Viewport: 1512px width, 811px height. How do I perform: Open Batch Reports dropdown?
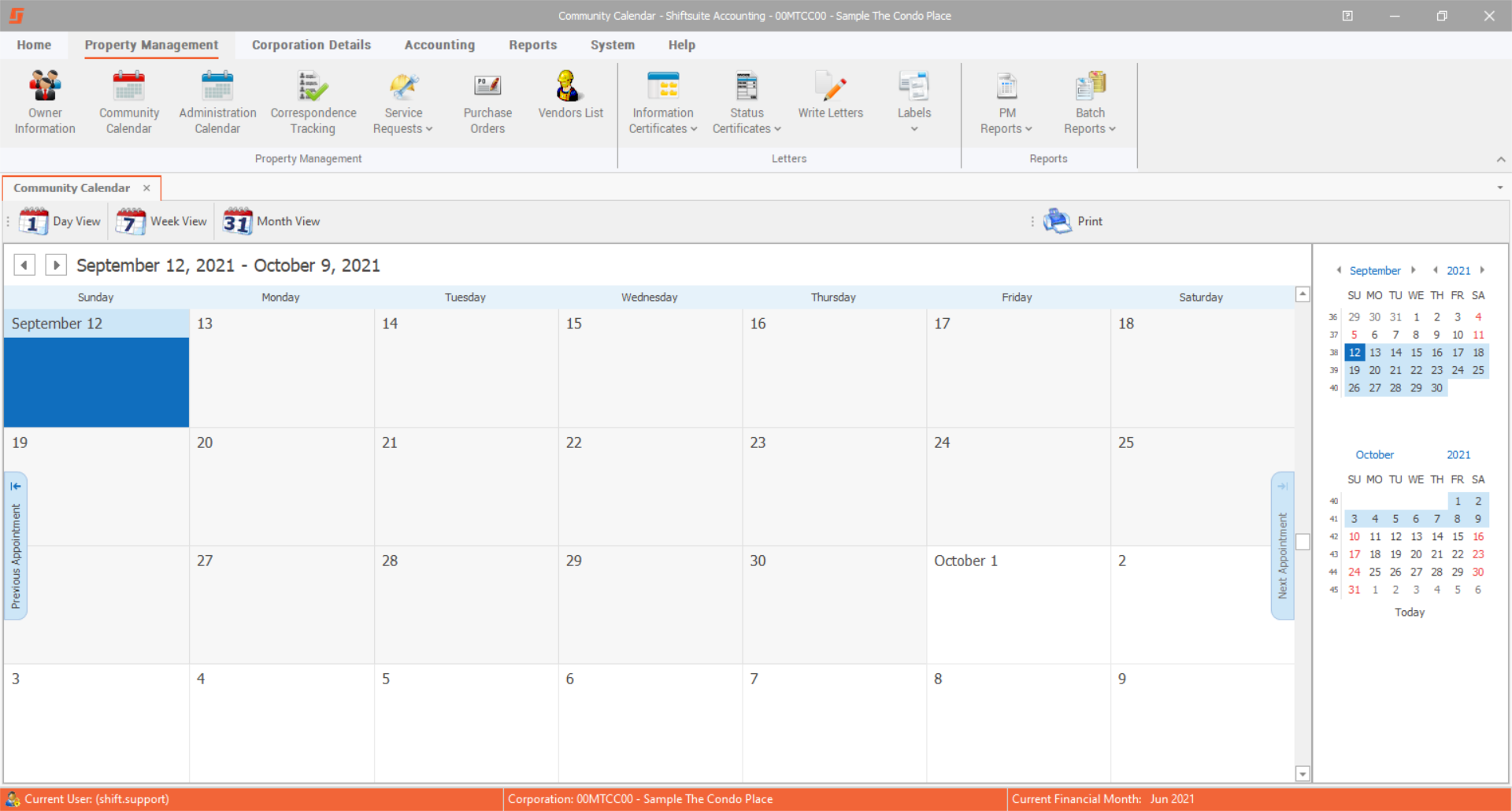(1090, 103)
